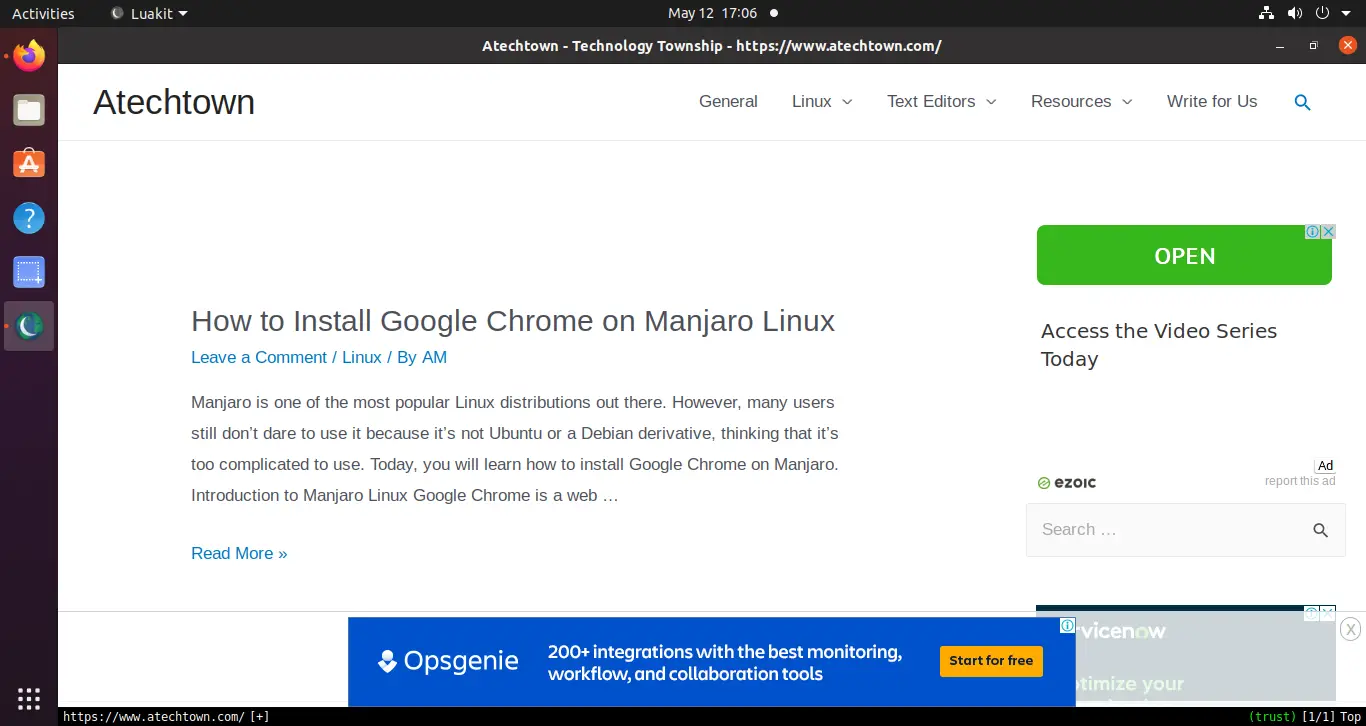Click the site search magnifier icon

pos(1302,102)
